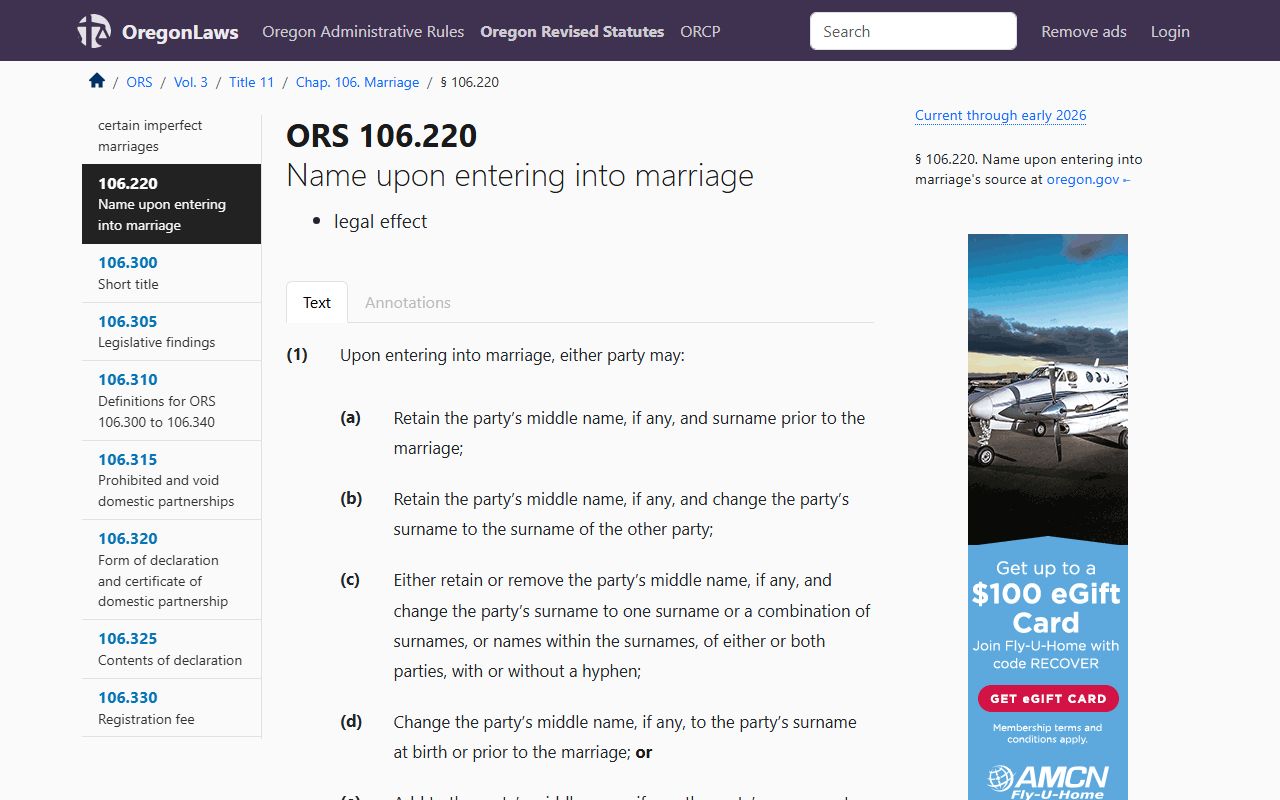Screen dimensions: 1280x800
Task: Click '$100 eGift Card' ad text
Action: click(1046, 608)
